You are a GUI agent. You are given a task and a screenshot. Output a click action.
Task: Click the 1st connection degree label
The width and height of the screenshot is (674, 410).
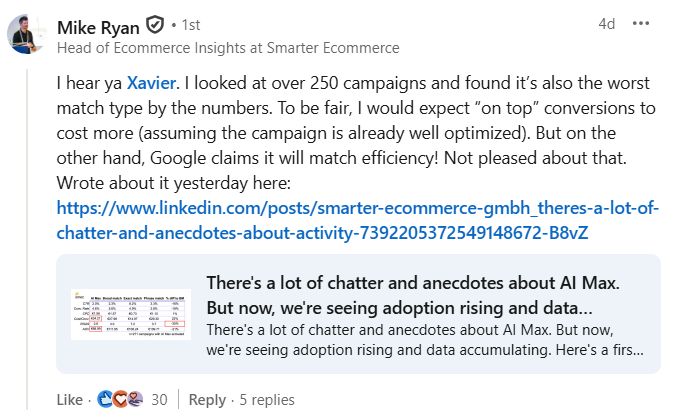pos(188,25)
